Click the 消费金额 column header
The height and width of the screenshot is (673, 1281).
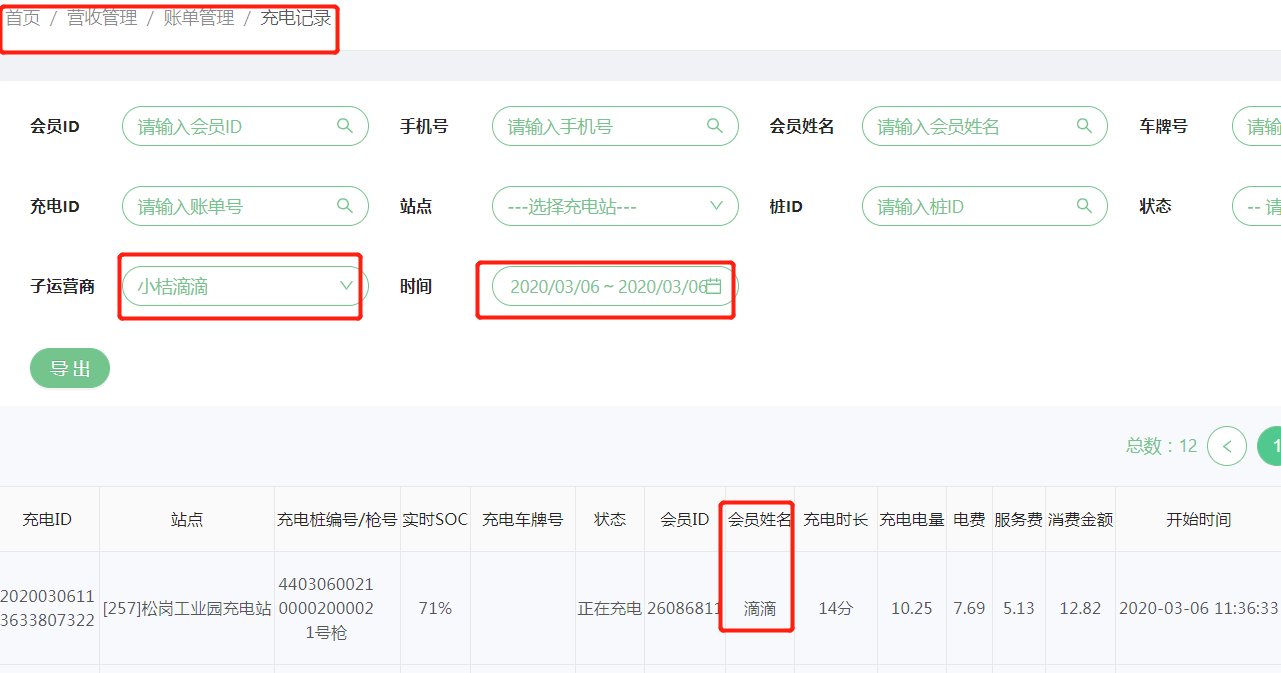click(1080, 519)
